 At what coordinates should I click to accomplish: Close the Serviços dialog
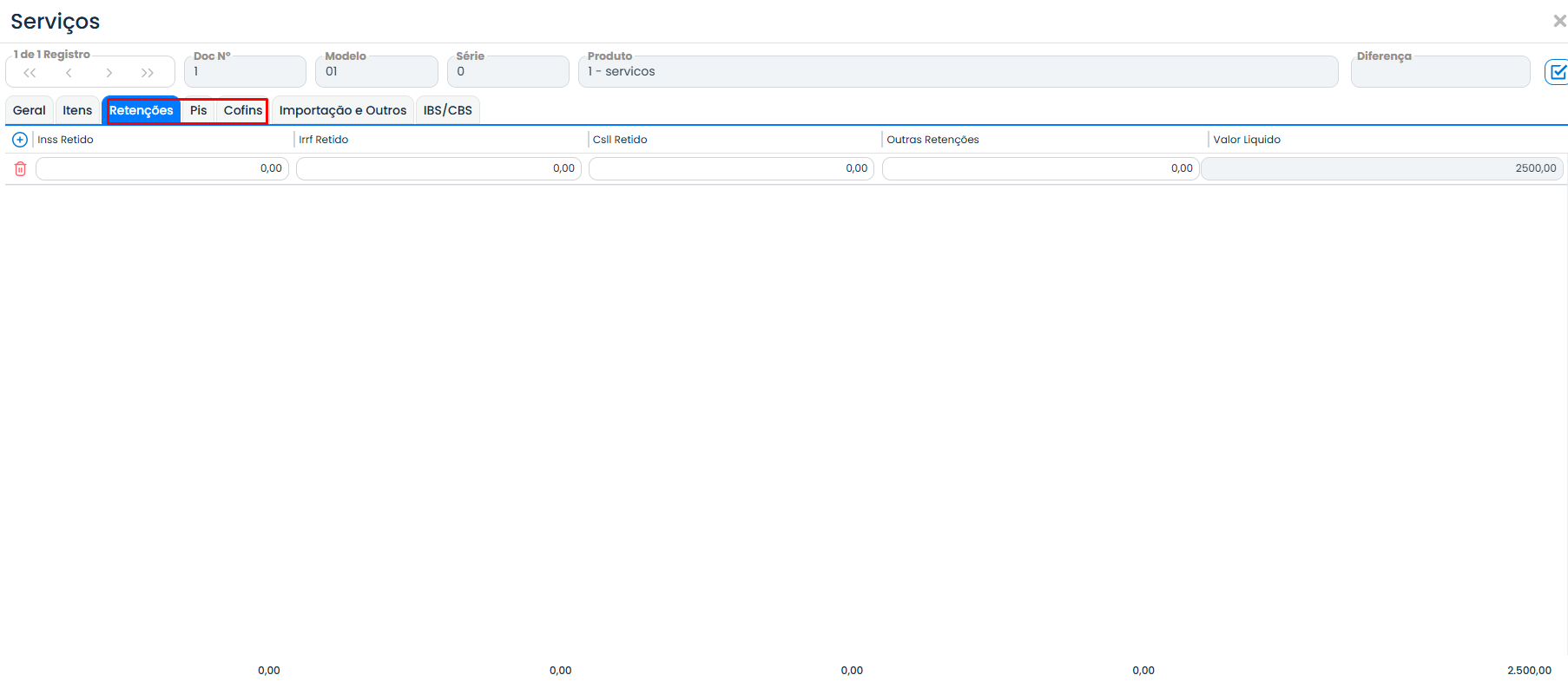coord(1559,21)
